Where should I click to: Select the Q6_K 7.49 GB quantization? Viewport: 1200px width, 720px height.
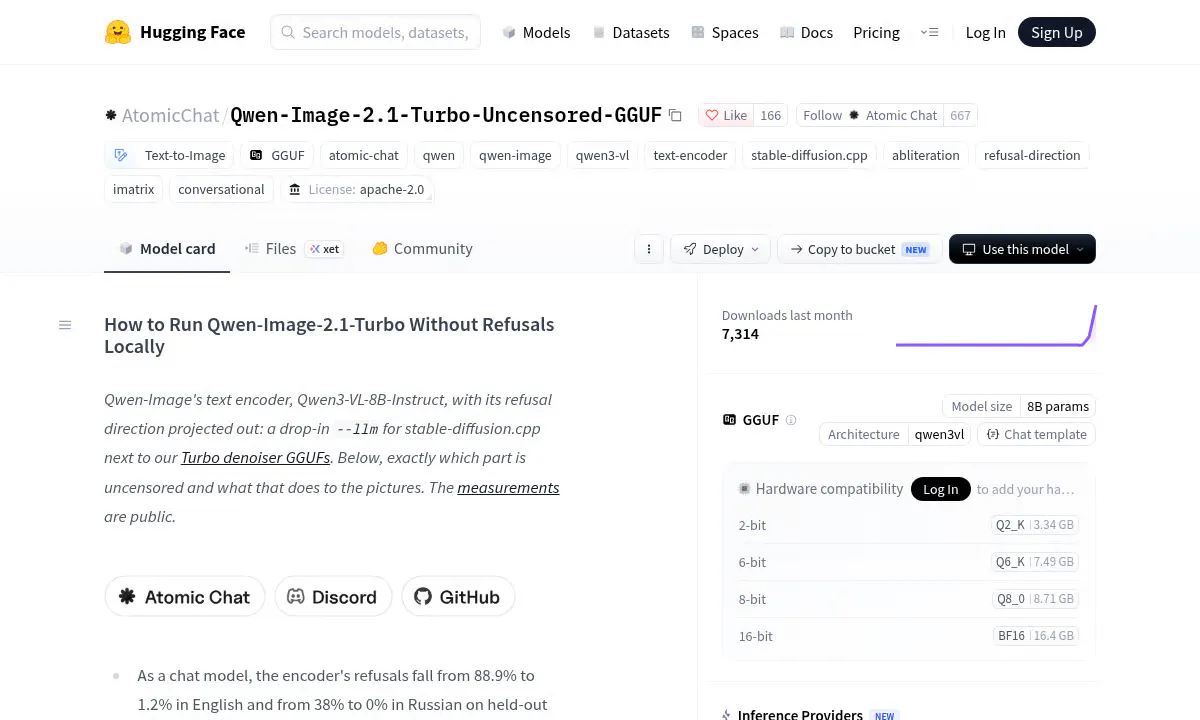coord(1034,562)
